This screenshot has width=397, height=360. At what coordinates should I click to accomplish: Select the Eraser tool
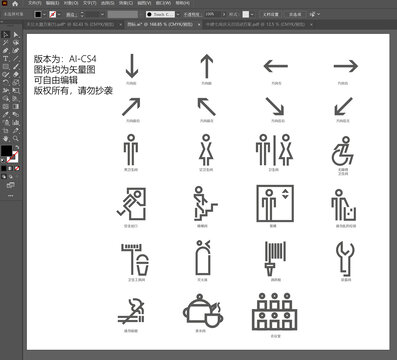click(16, 75)
